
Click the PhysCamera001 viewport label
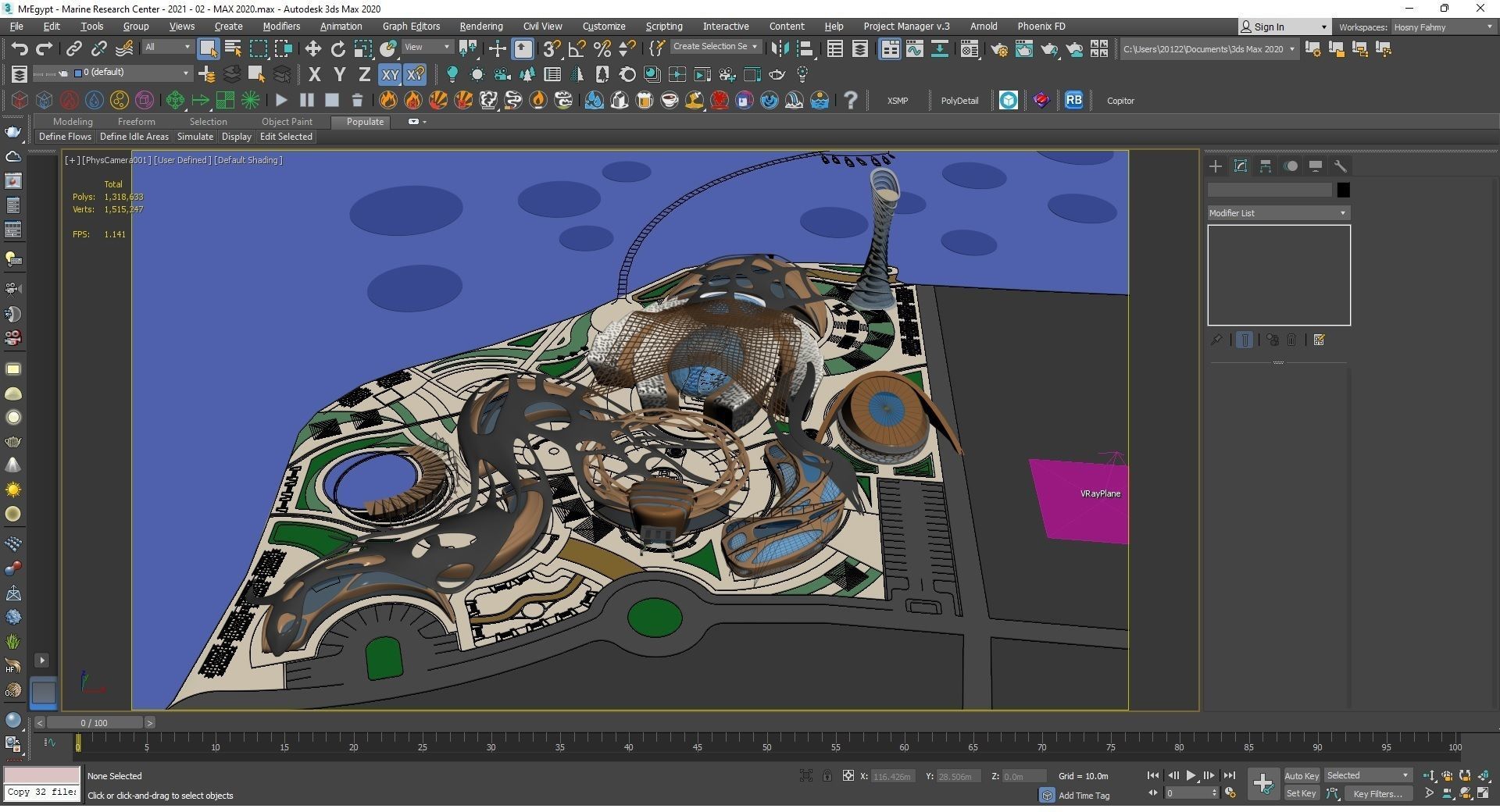[x=116, y=160]
